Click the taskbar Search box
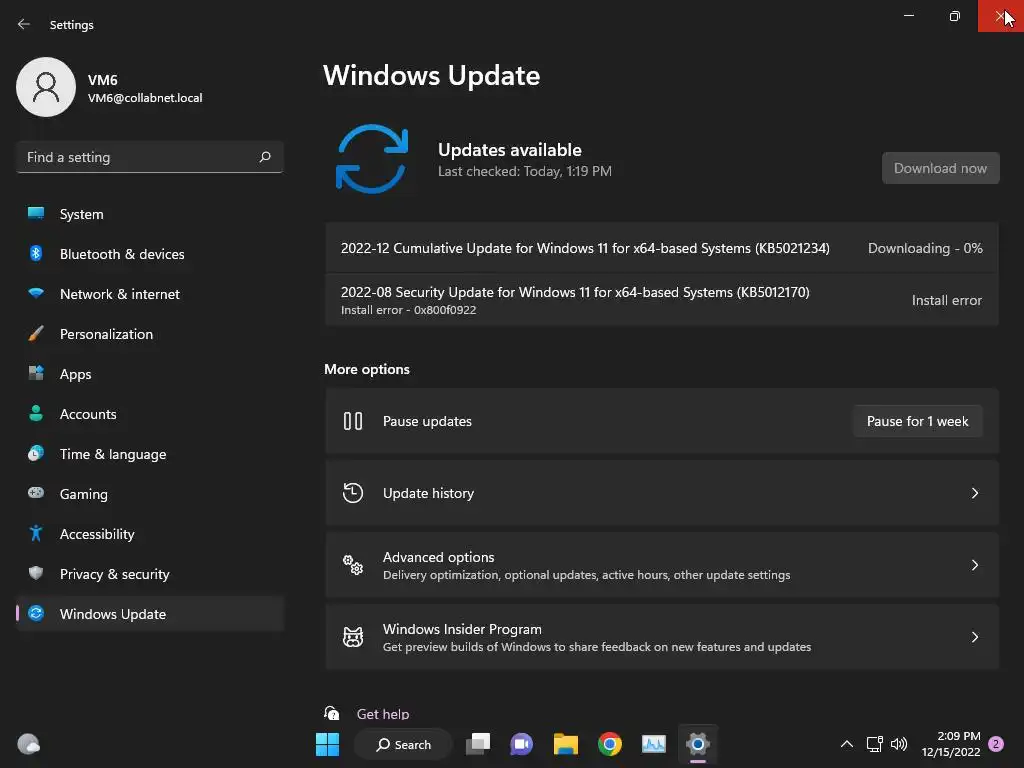This screenshot has height=768, width=1024. 403,744
